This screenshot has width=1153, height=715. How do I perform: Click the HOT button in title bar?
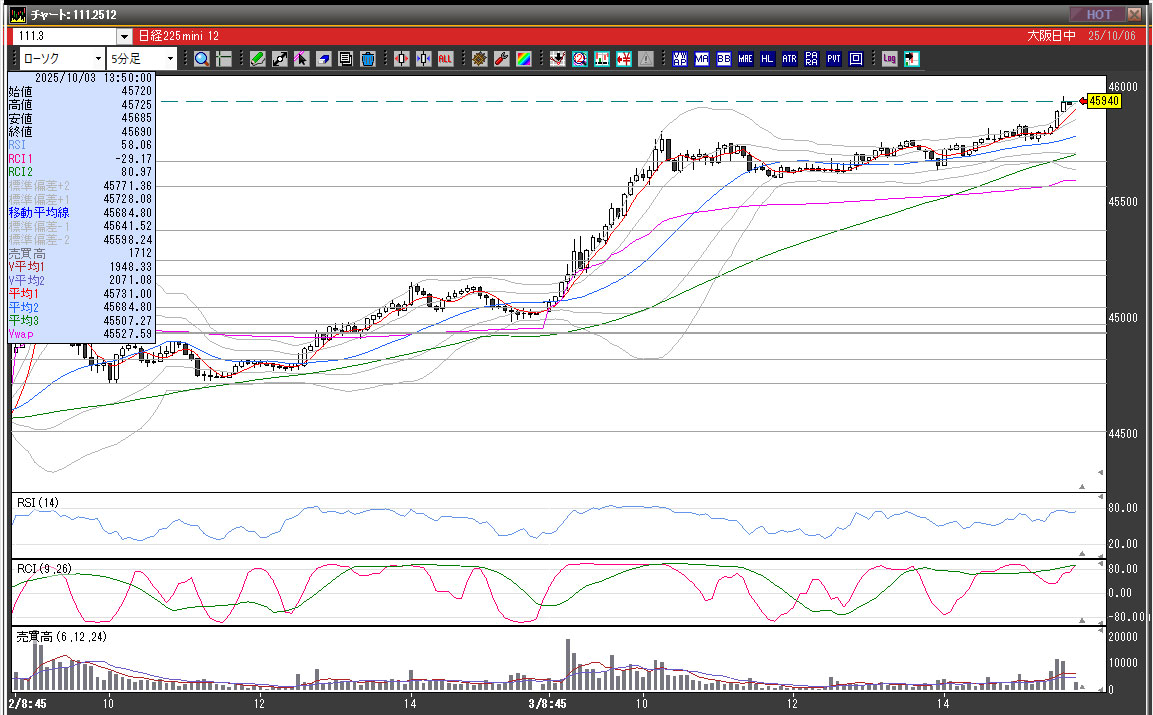[1098, 14]
